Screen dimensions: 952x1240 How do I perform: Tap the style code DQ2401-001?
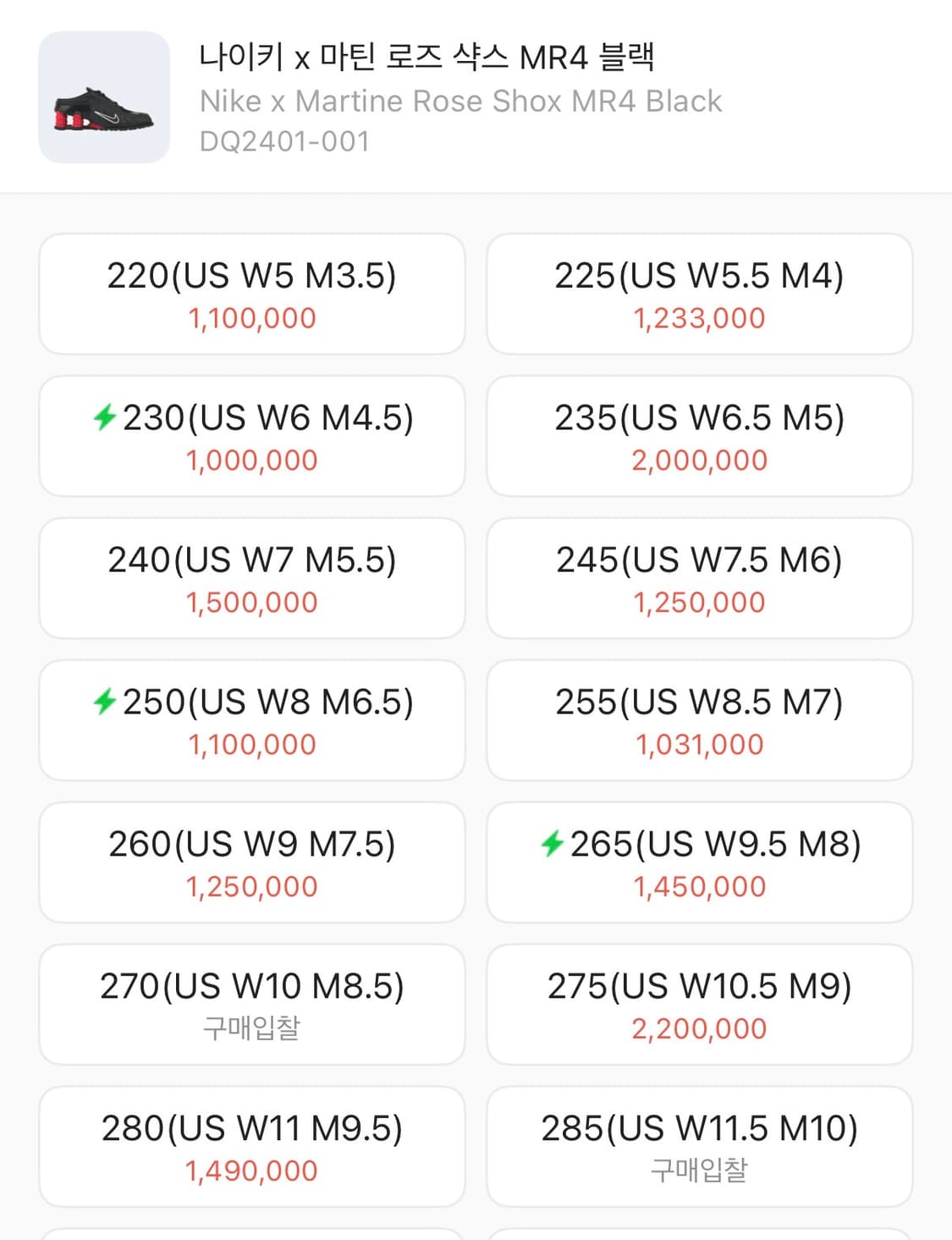click(284, 141)
